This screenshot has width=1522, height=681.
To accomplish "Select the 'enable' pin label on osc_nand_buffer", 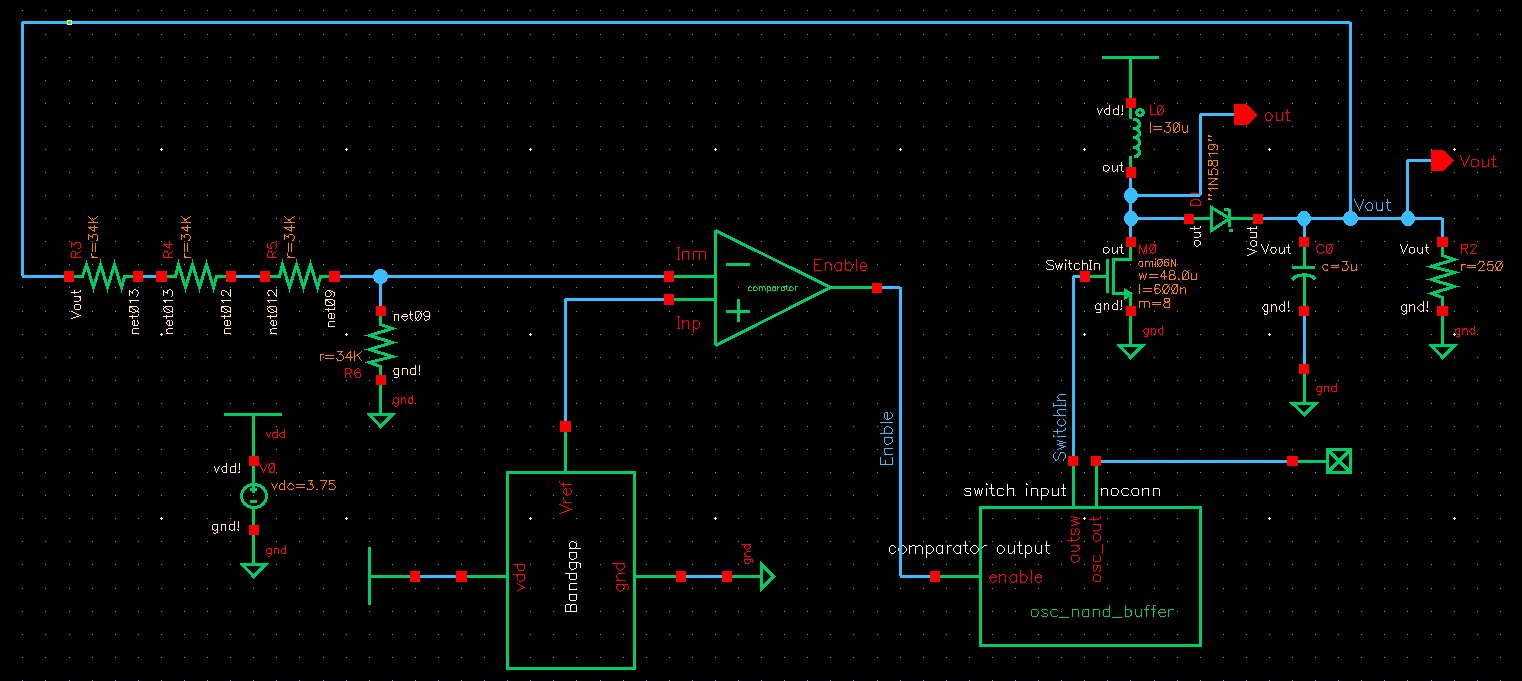I will [x=1015, y=577].
